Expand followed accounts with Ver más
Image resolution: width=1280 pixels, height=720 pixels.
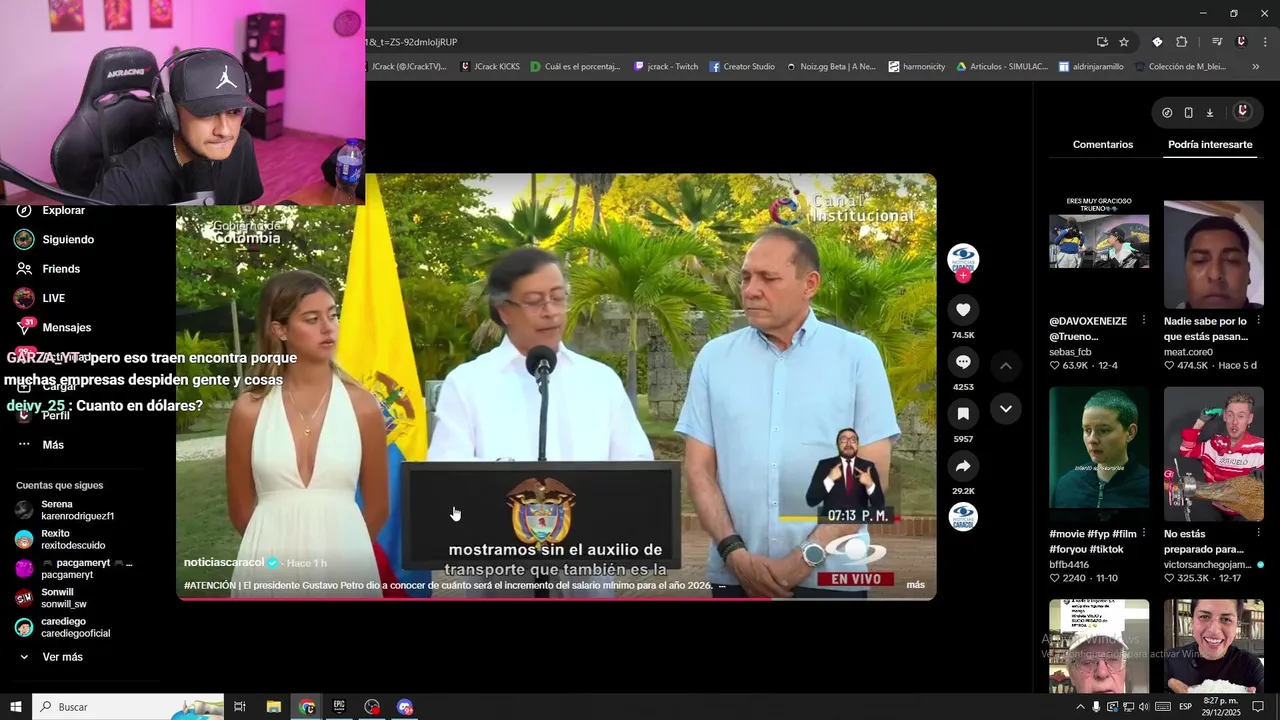[62, 657]
